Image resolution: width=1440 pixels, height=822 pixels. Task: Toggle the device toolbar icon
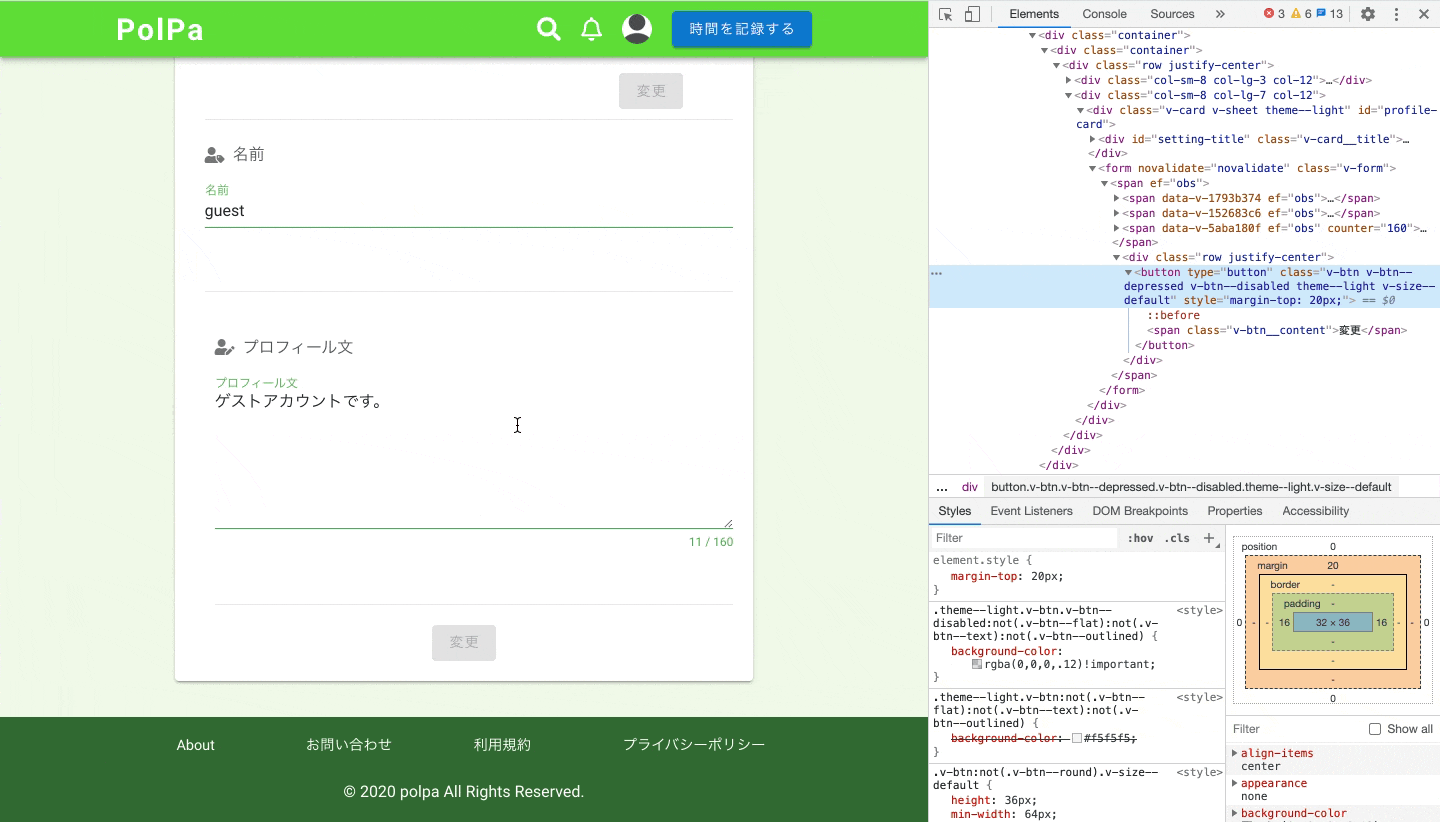tap(972, 14)
